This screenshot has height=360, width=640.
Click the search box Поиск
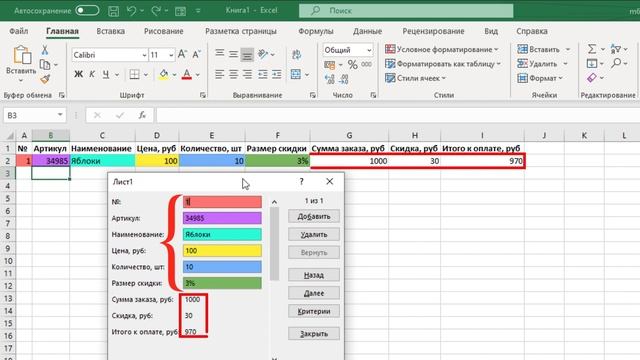pos(406,11)
